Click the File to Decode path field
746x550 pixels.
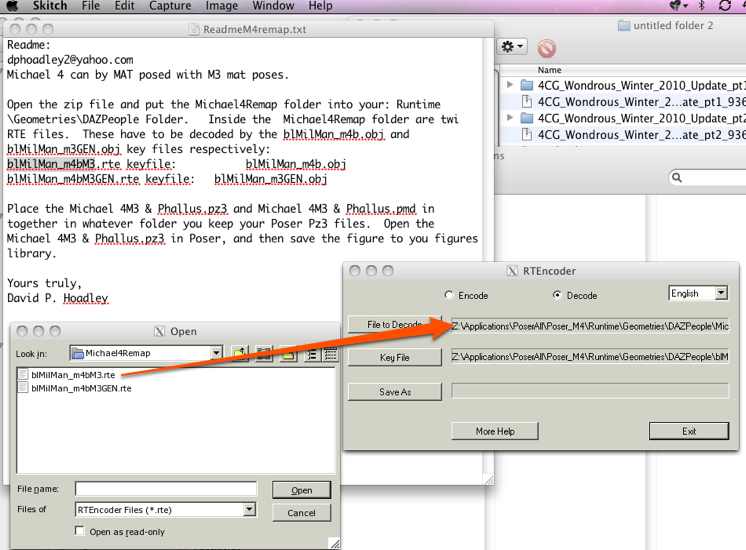tap(589, 326)
